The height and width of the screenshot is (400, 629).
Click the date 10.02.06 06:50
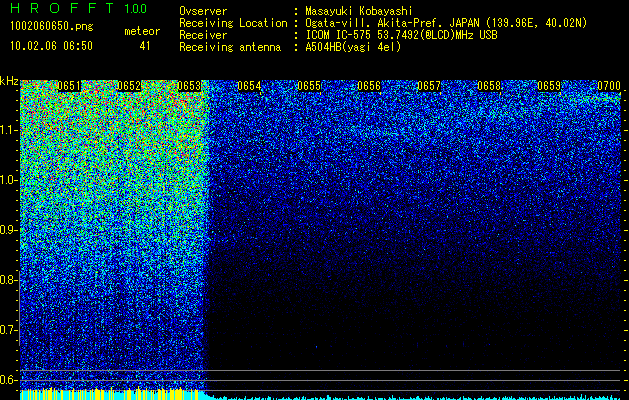[x=51, y=46]
